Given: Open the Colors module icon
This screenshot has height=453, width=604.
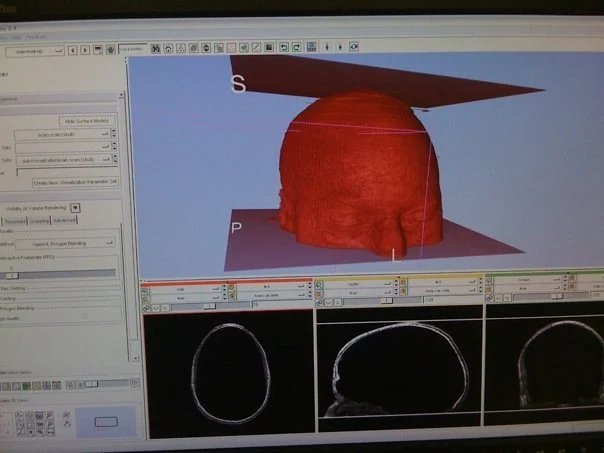Looking at the screenshot, I should pos(269,47).
